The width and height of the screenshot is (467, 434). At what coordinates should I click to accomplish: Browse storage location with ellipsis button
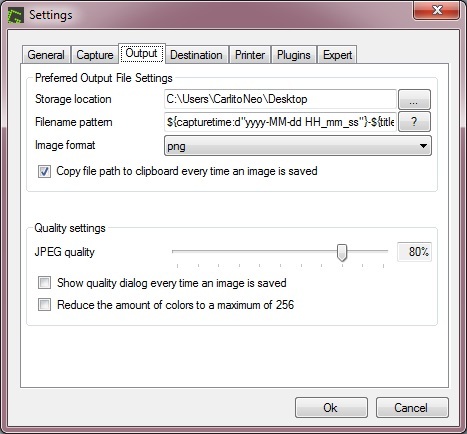pyautogui.click(x=414, y=99)
